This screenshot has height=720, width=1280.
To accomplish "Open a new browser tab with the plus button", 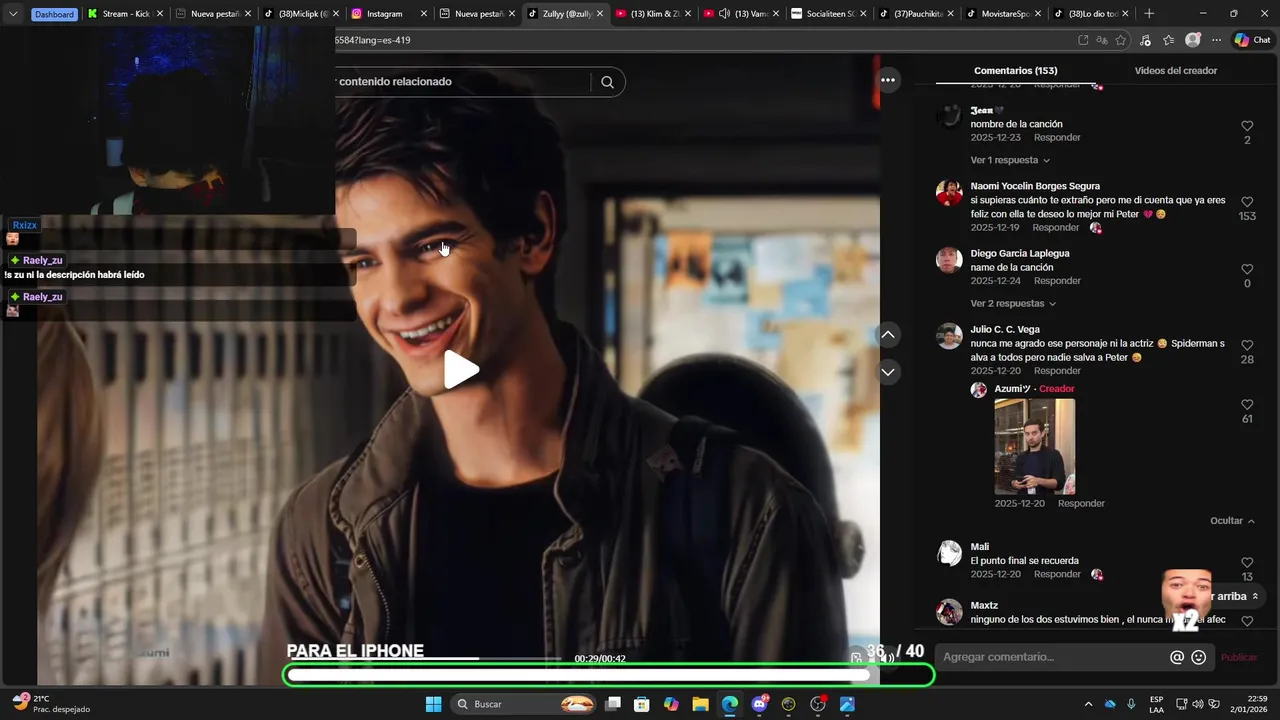I will (x=1149, y=14).
